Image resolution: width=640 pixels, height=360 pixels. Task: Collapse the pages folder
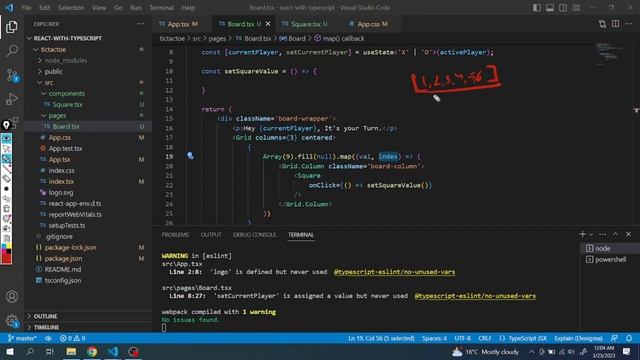[x=57, y=116]
